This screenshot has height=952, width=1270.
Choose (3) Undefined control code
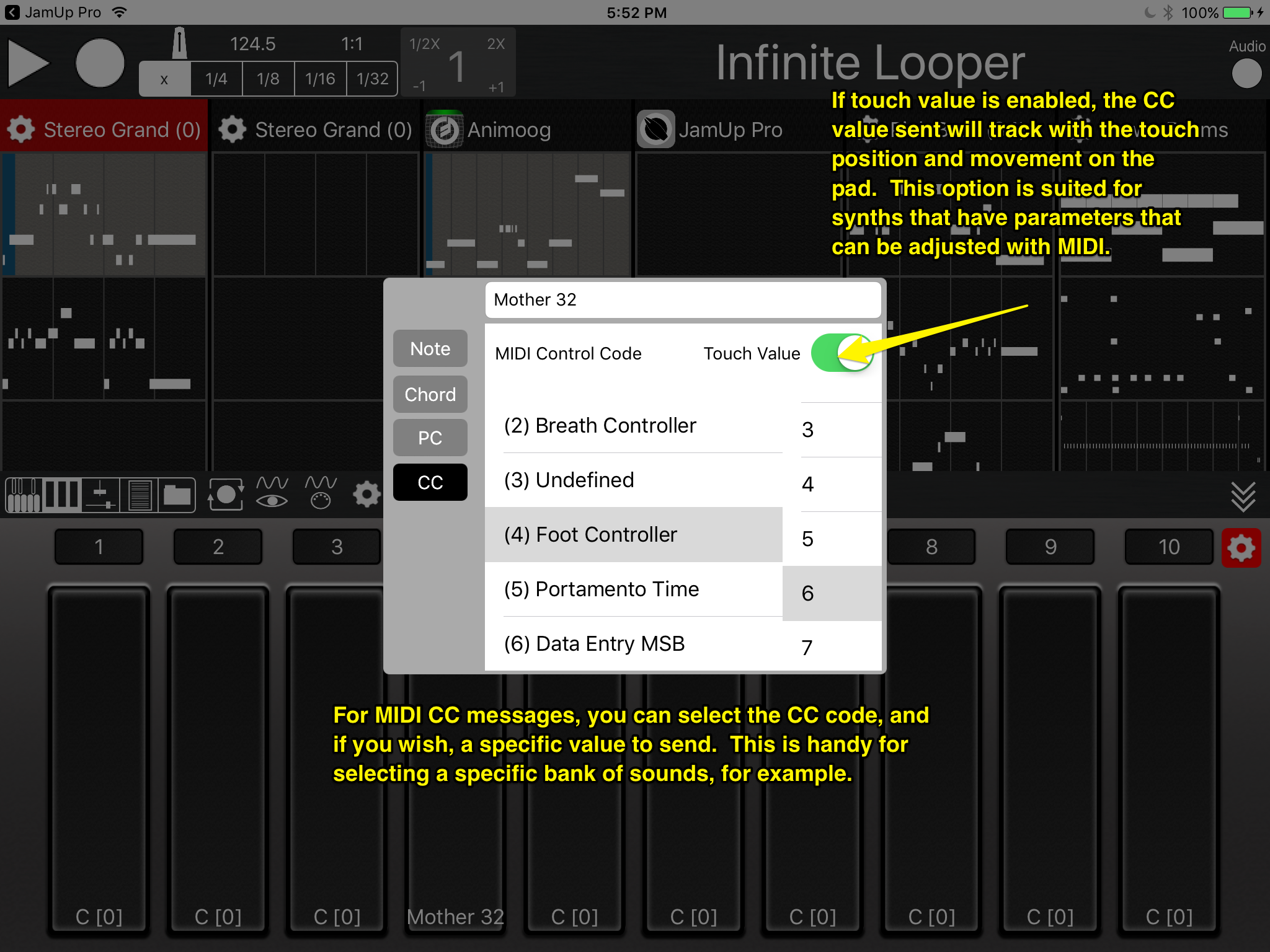(x=634, y=480)
